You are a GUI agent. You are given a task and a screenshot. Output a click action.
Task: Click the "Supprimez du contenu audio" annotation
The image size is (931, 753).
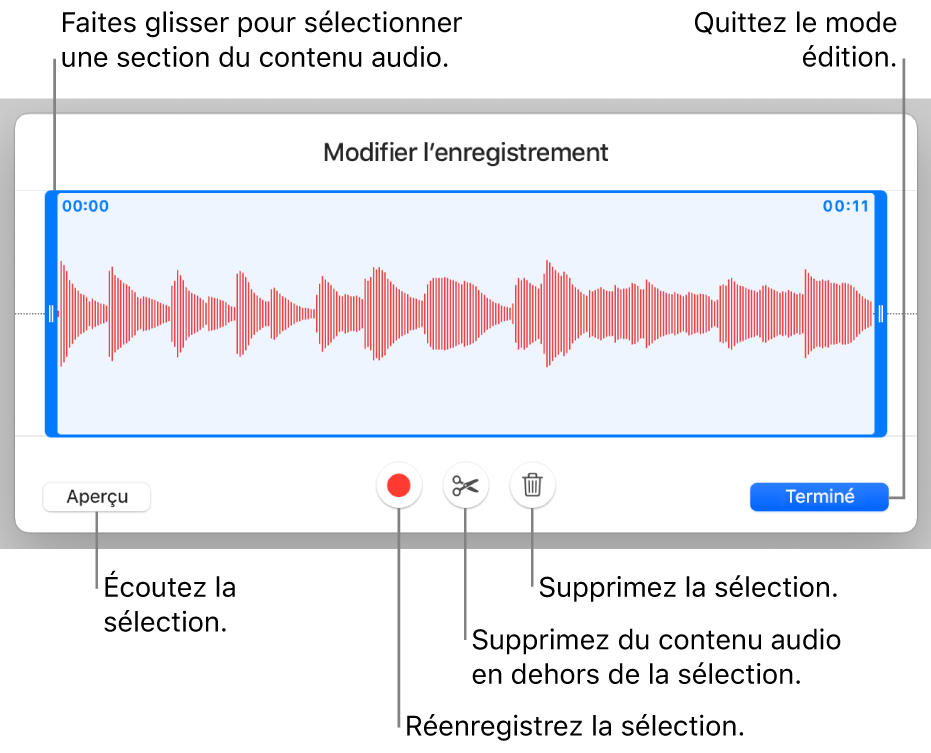coord(655,656)
